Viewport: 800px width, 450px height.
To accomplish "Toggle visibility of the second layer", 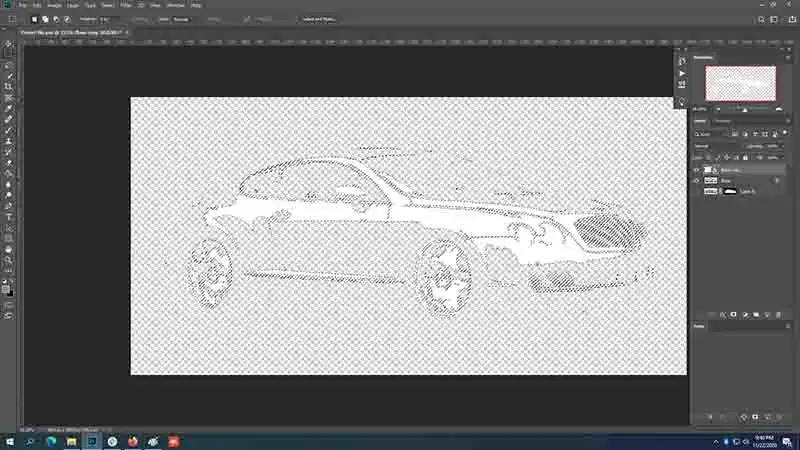I will pos(697,181).
